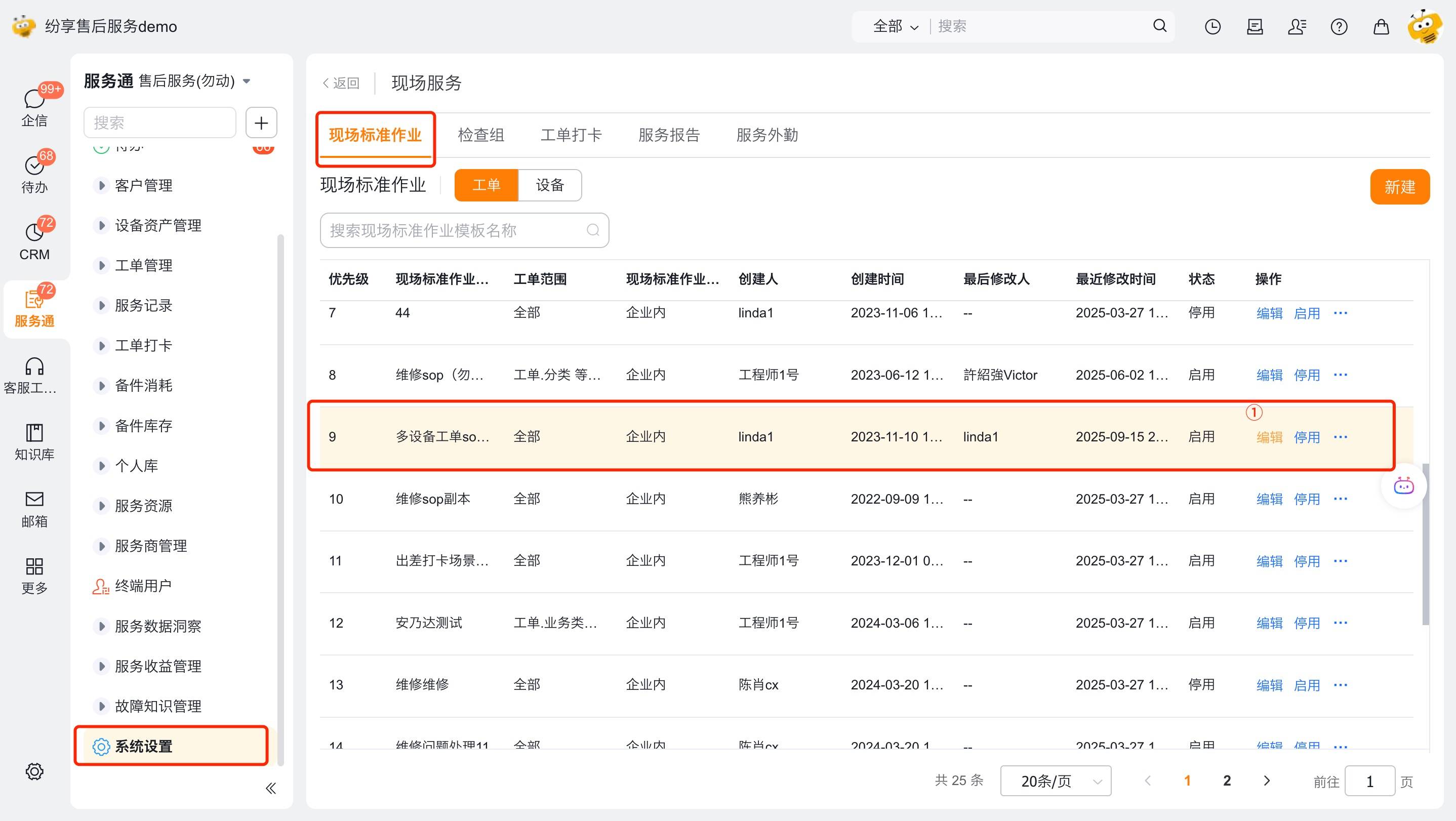
Task: Select the 工单 segmented toggle option
Action: 486,185
